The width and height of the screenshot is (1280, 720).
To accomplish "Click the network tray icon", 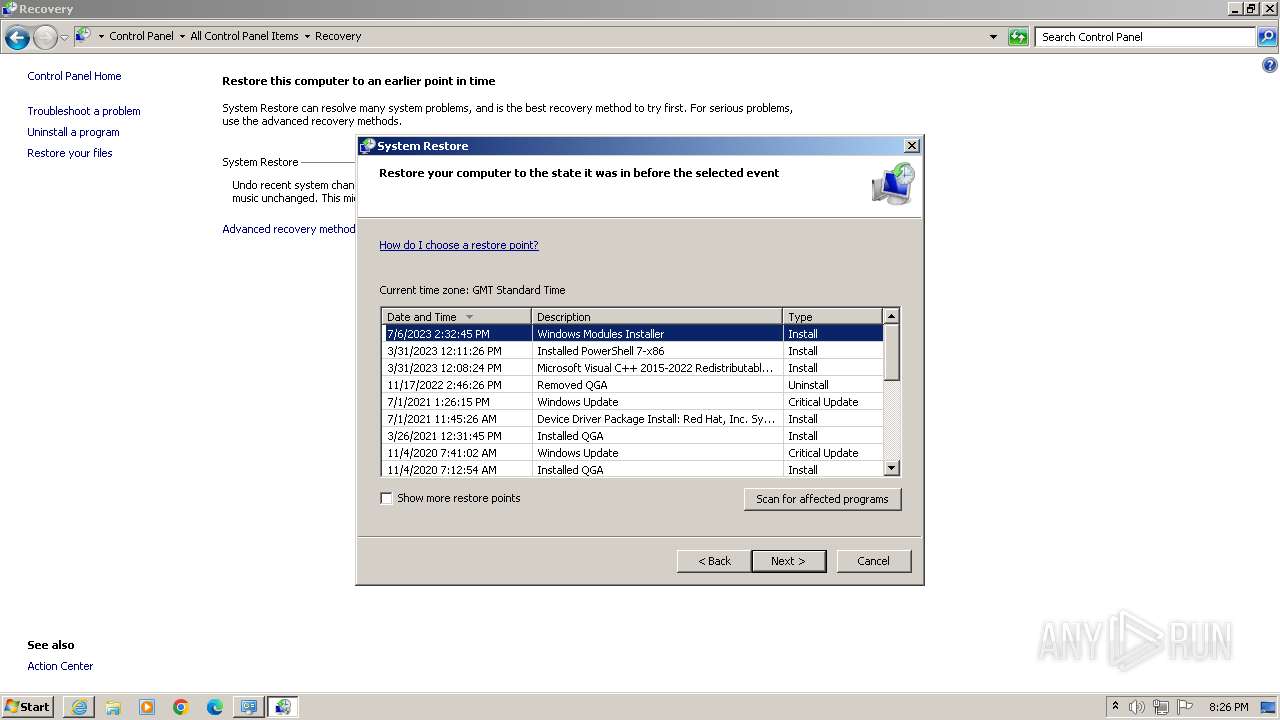I will tap(1161, 707).
